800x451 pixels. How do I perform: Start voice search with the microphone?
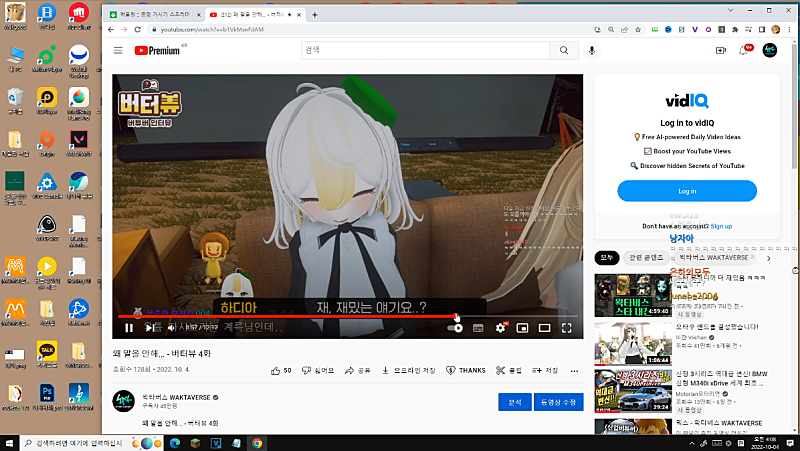[x=592, y=51]
